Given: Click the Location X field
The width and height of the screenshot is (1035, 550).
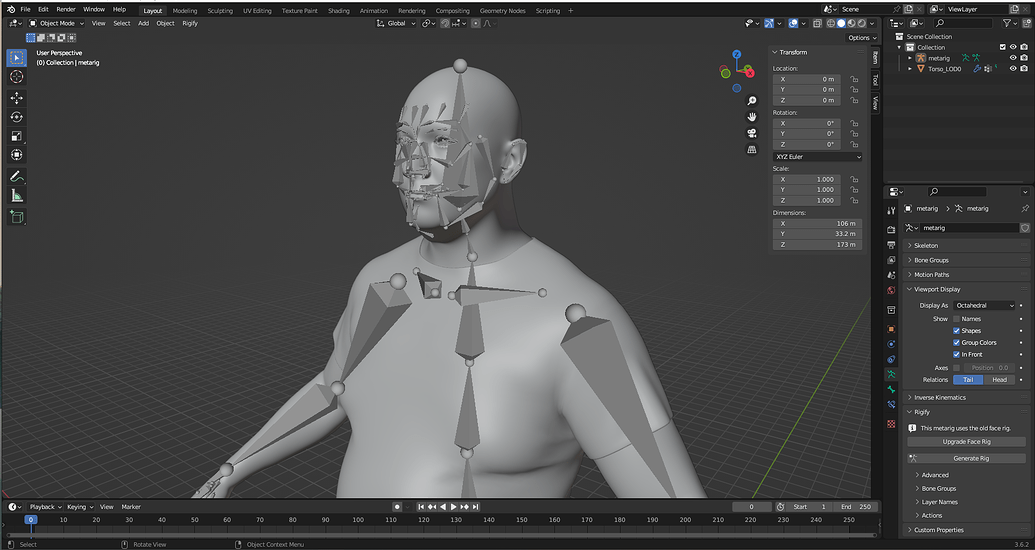Looking at the screenshot, I should click(x=807, y=79).
